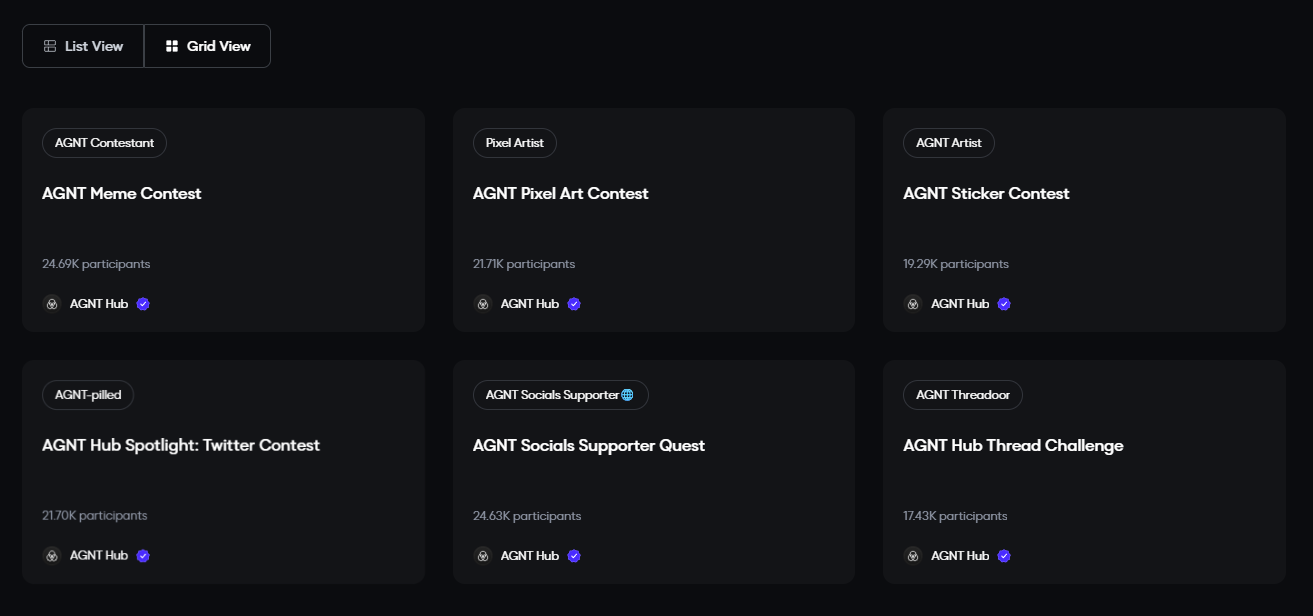Switch to Grid View

(207, 45)
